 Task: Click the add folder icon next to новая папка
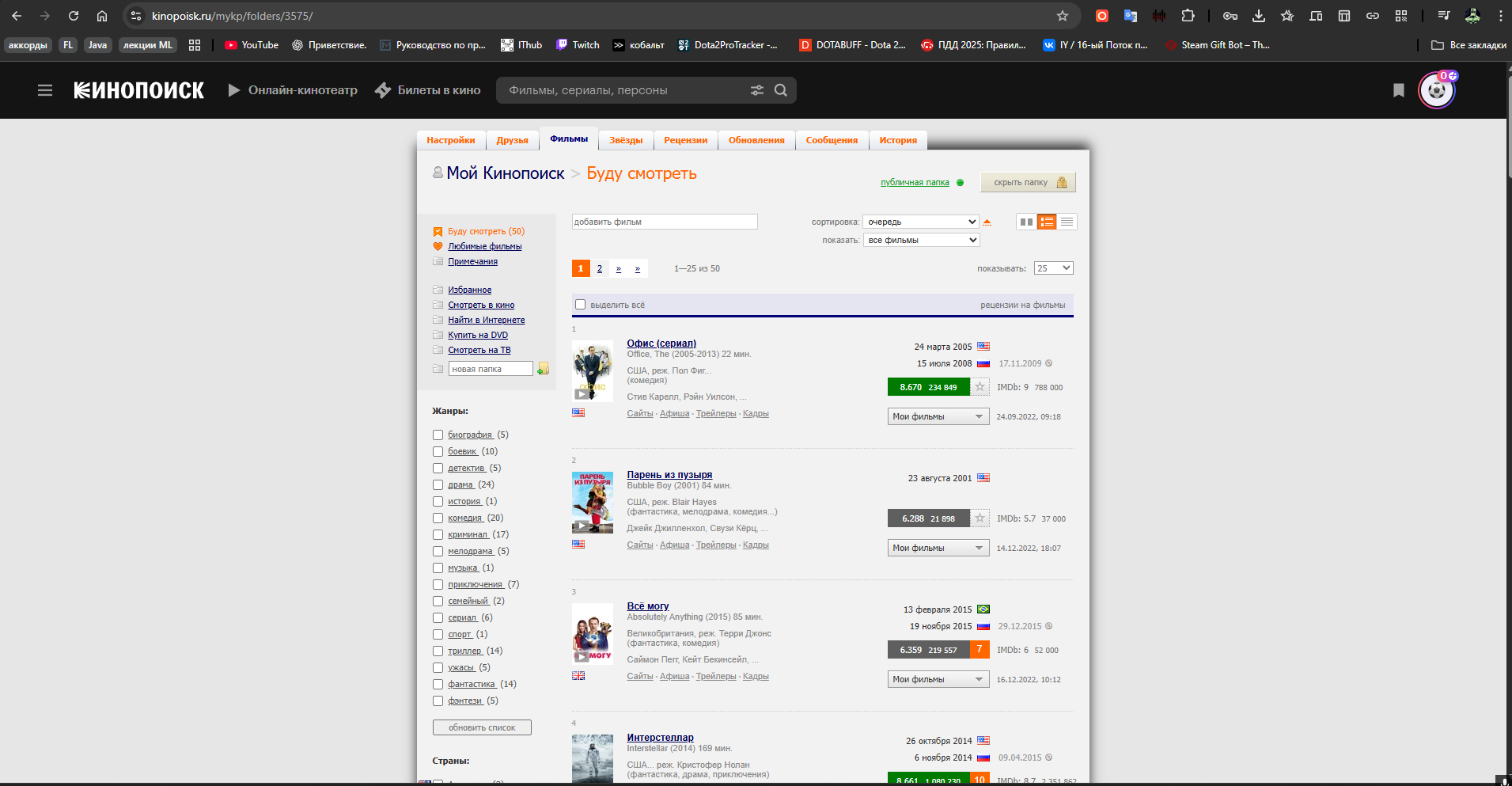click(x=543, y=369)
